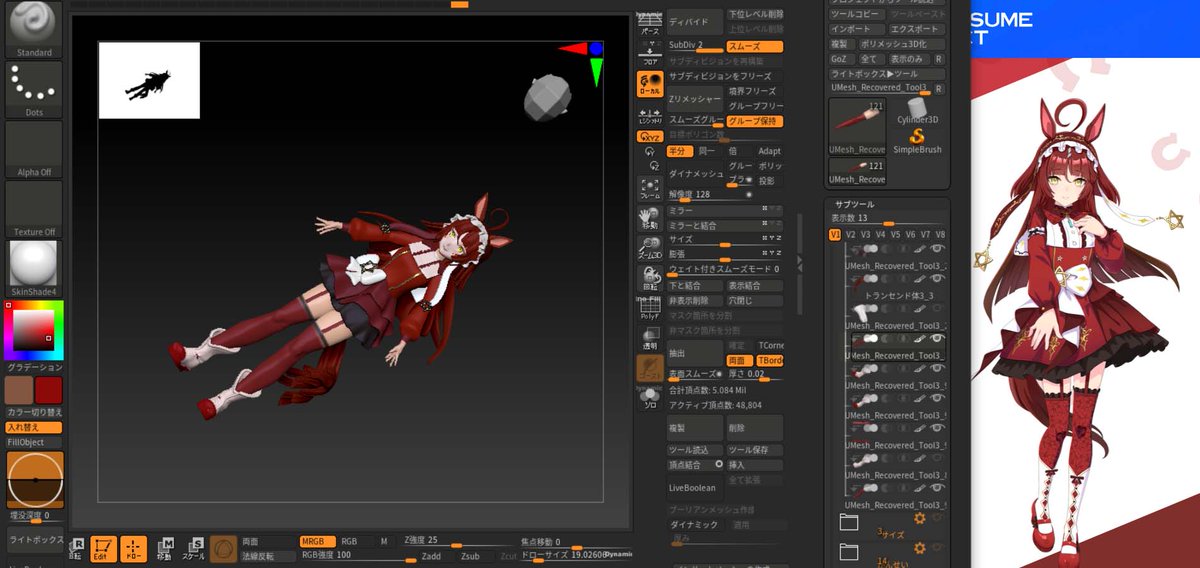The image size is (1200, 568).
Task: Click the 抽出 extract button
Action: click(695, 353)
